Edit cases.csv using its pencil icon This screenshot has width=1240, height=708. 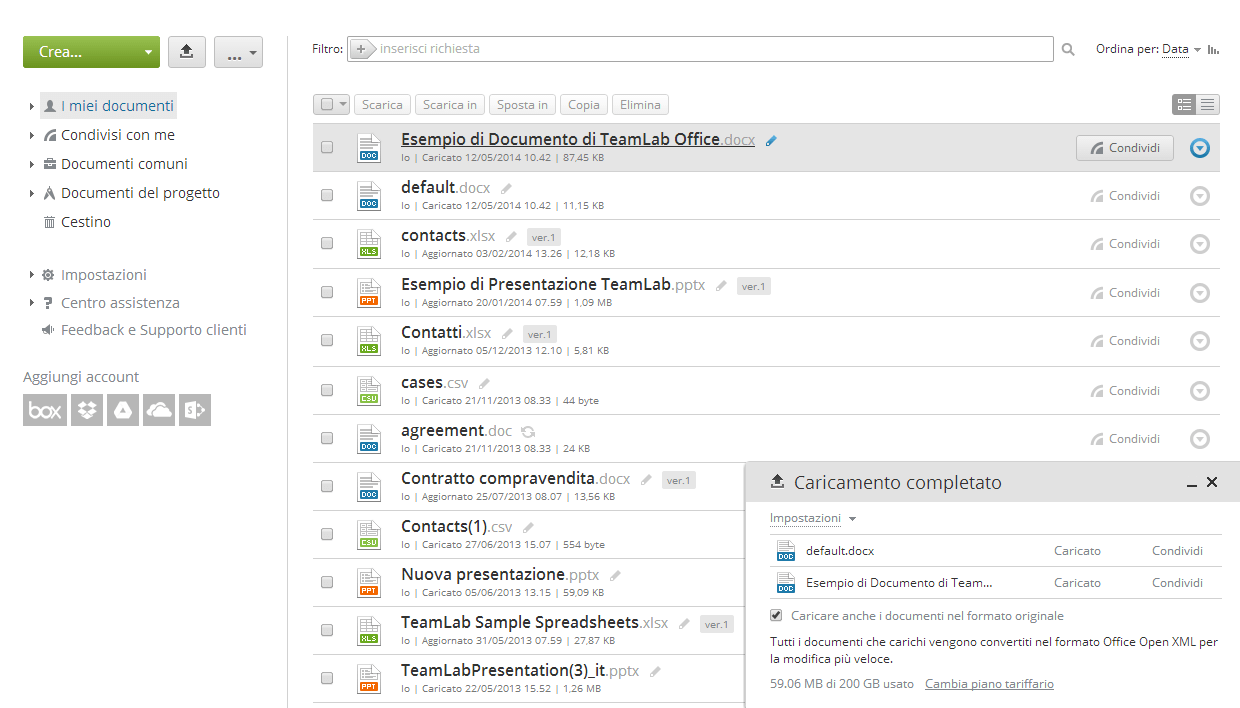click(x=485, y=383)
